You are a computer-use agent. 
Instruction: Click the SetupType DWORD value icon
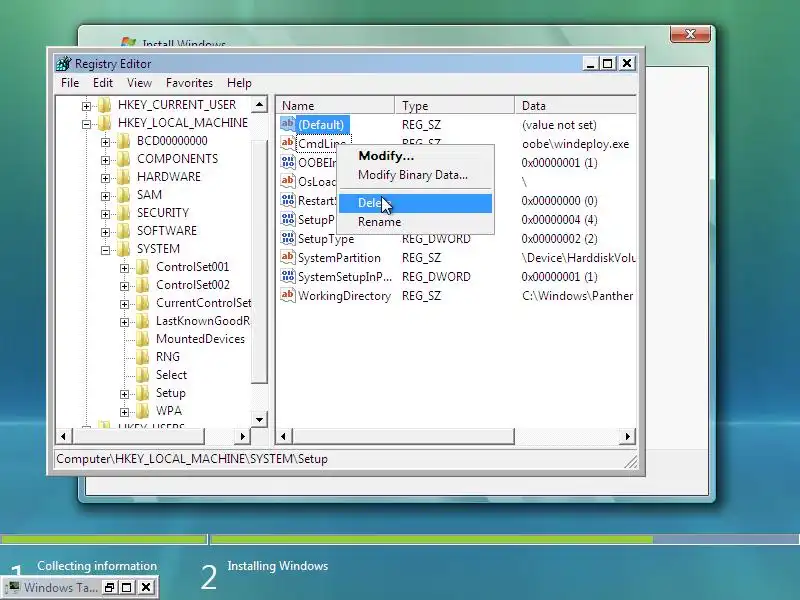coord(288,238)
